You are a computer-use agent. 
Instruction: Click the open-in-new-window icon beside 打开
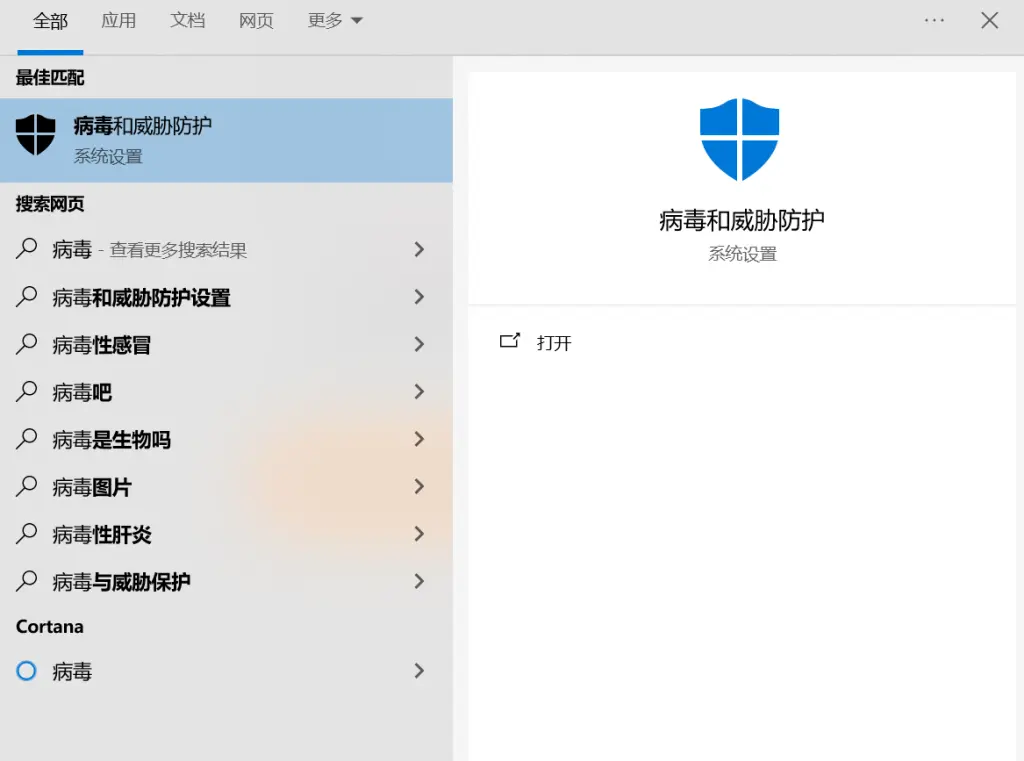(509, 340)
